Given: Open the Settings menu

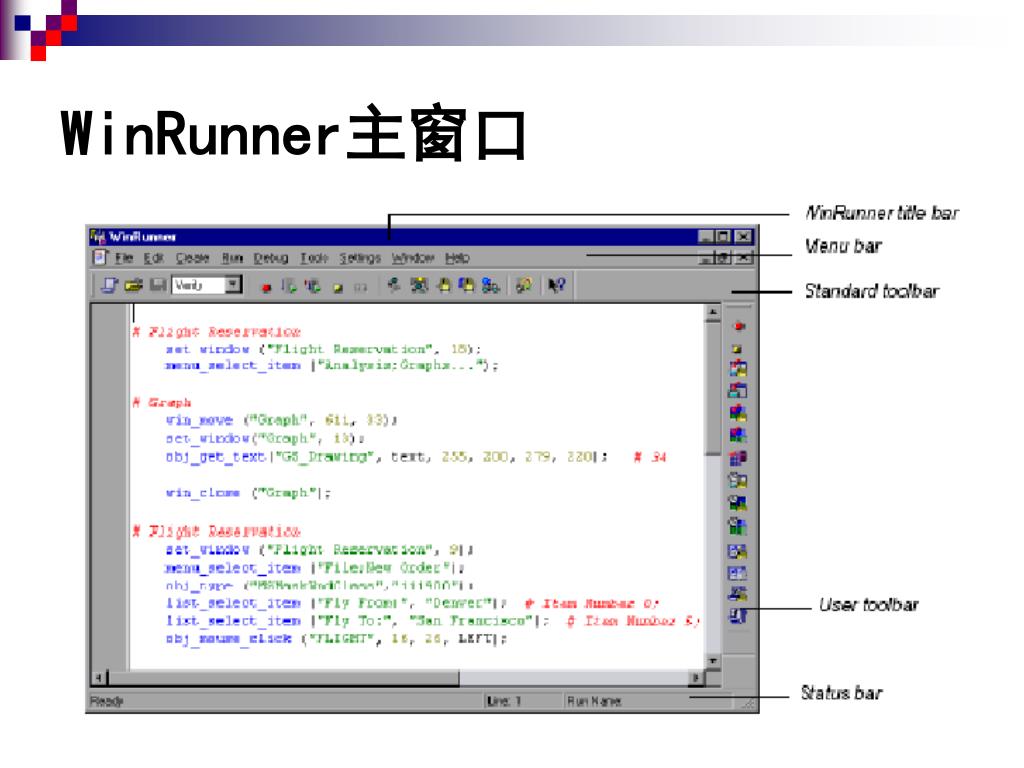Looking at the screenshot, I should pos(360,258).
